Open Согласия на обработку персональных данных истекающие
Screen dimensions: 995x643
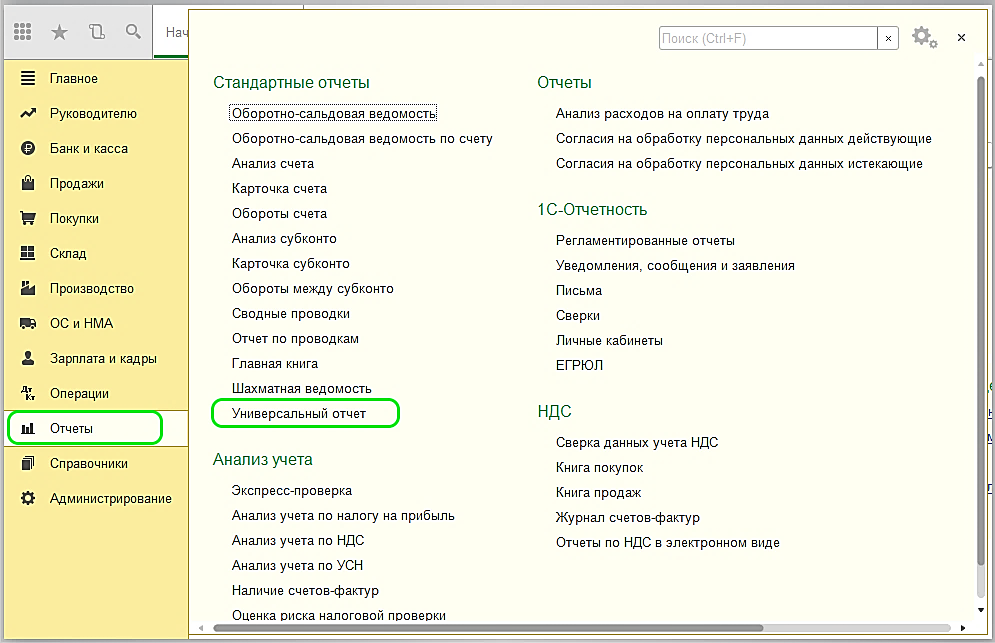[x=739, y=164]
